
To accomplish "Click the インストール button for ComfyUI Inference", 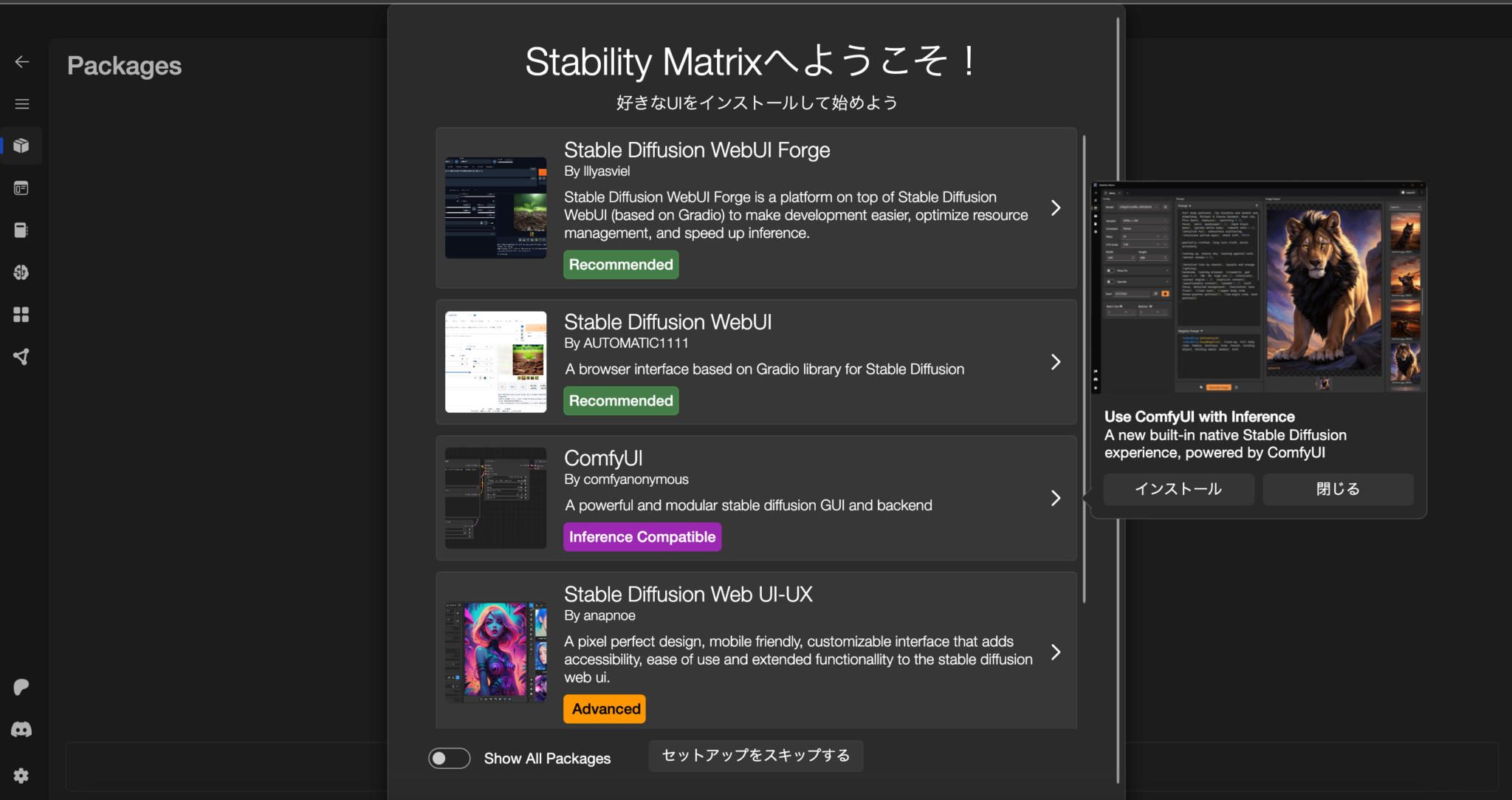I will tap(1178, 488).
